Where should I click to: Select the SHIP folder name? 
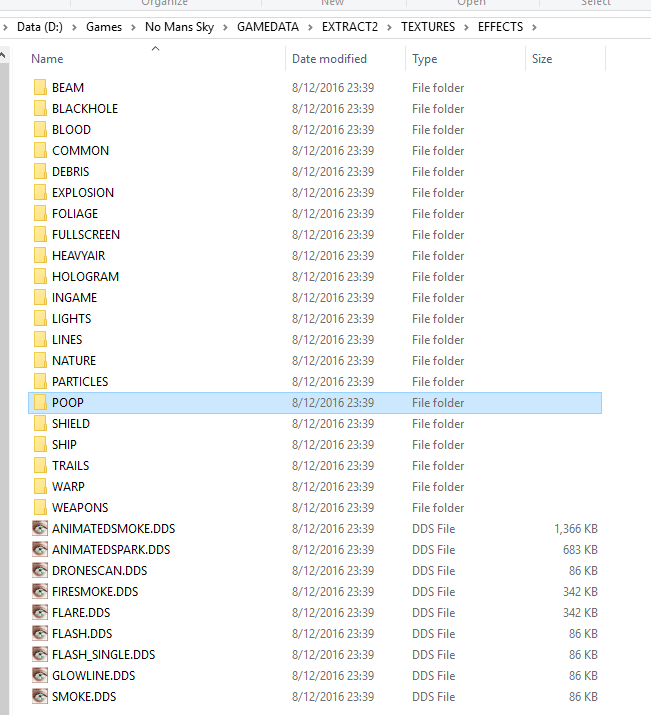(64, 445)
